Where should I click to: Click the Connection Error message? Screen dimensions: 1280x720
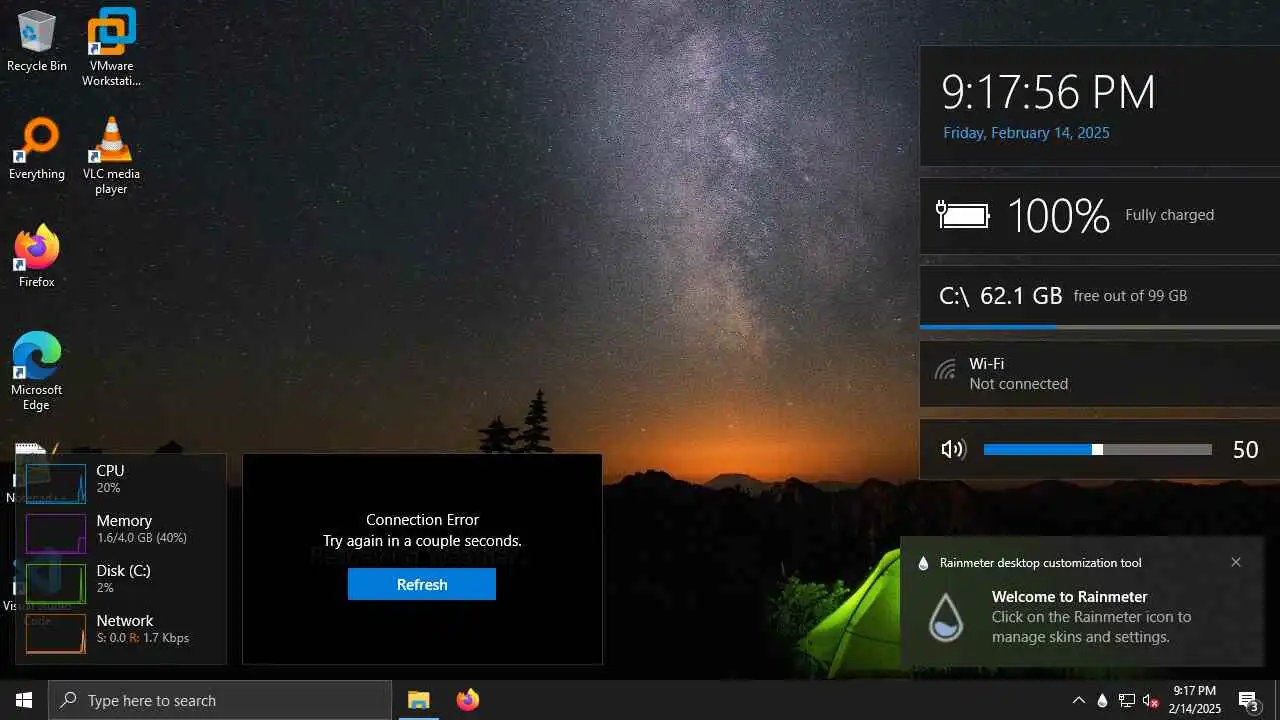click(x=422, y=520)
